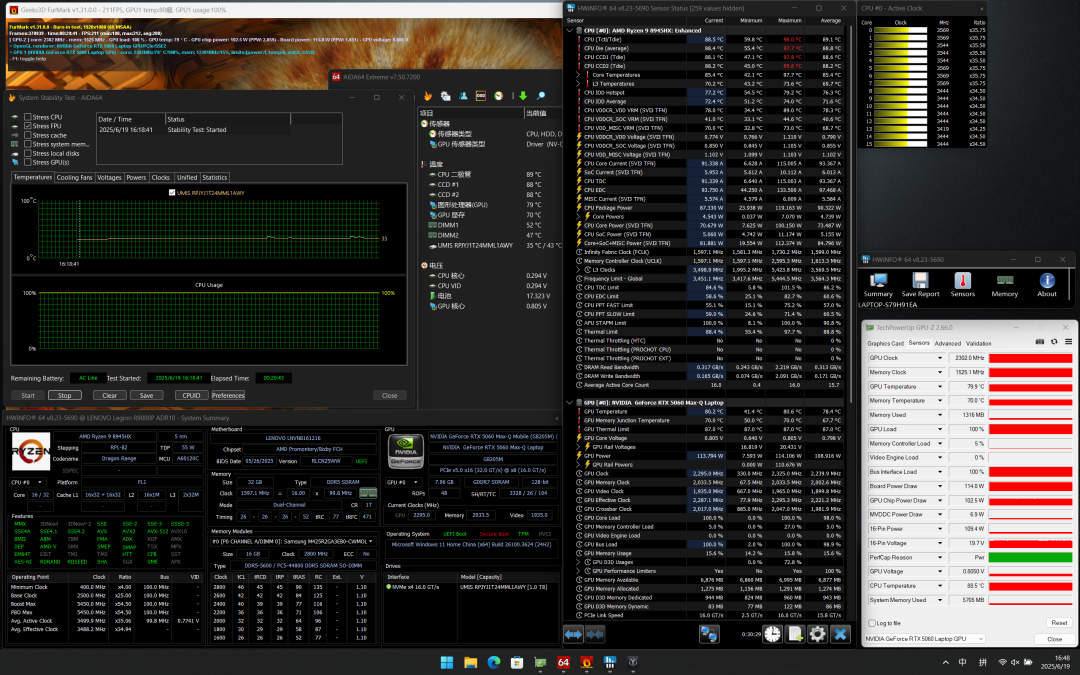
Task: Click the network monitors icon in sensor toolbar
Action: click(709, 634)
